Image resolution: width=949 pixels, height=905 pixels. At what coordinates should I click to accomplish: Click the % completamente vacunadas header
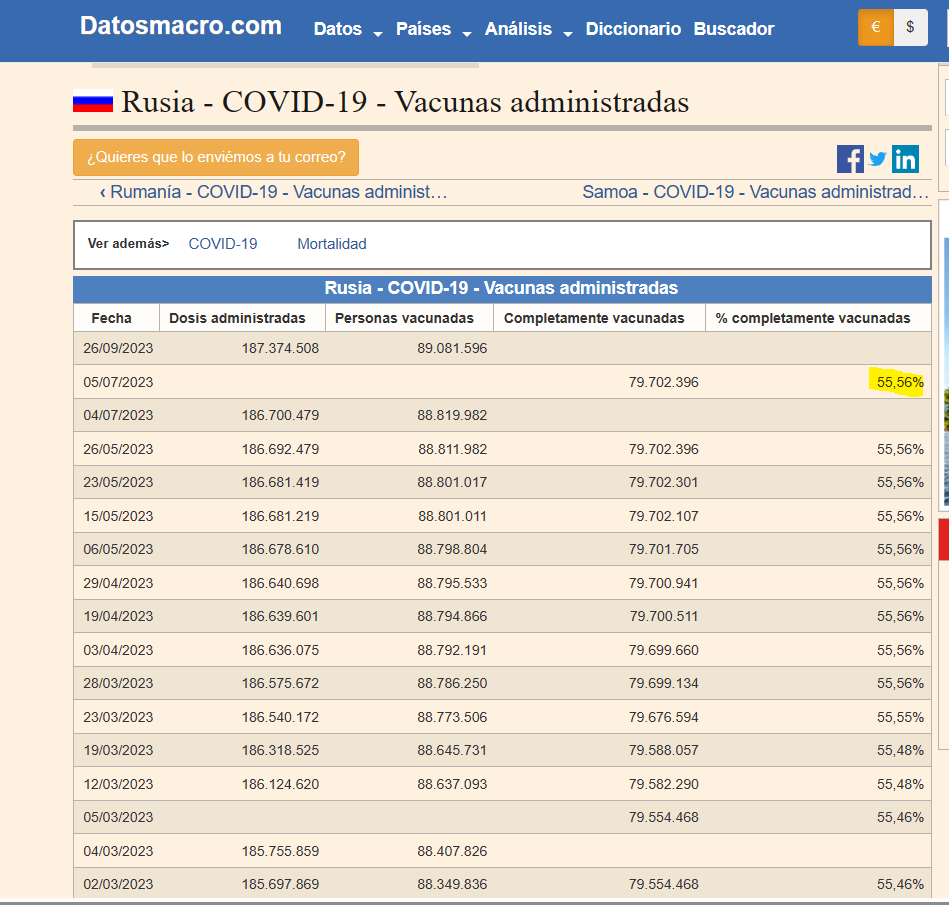[813, 318]
